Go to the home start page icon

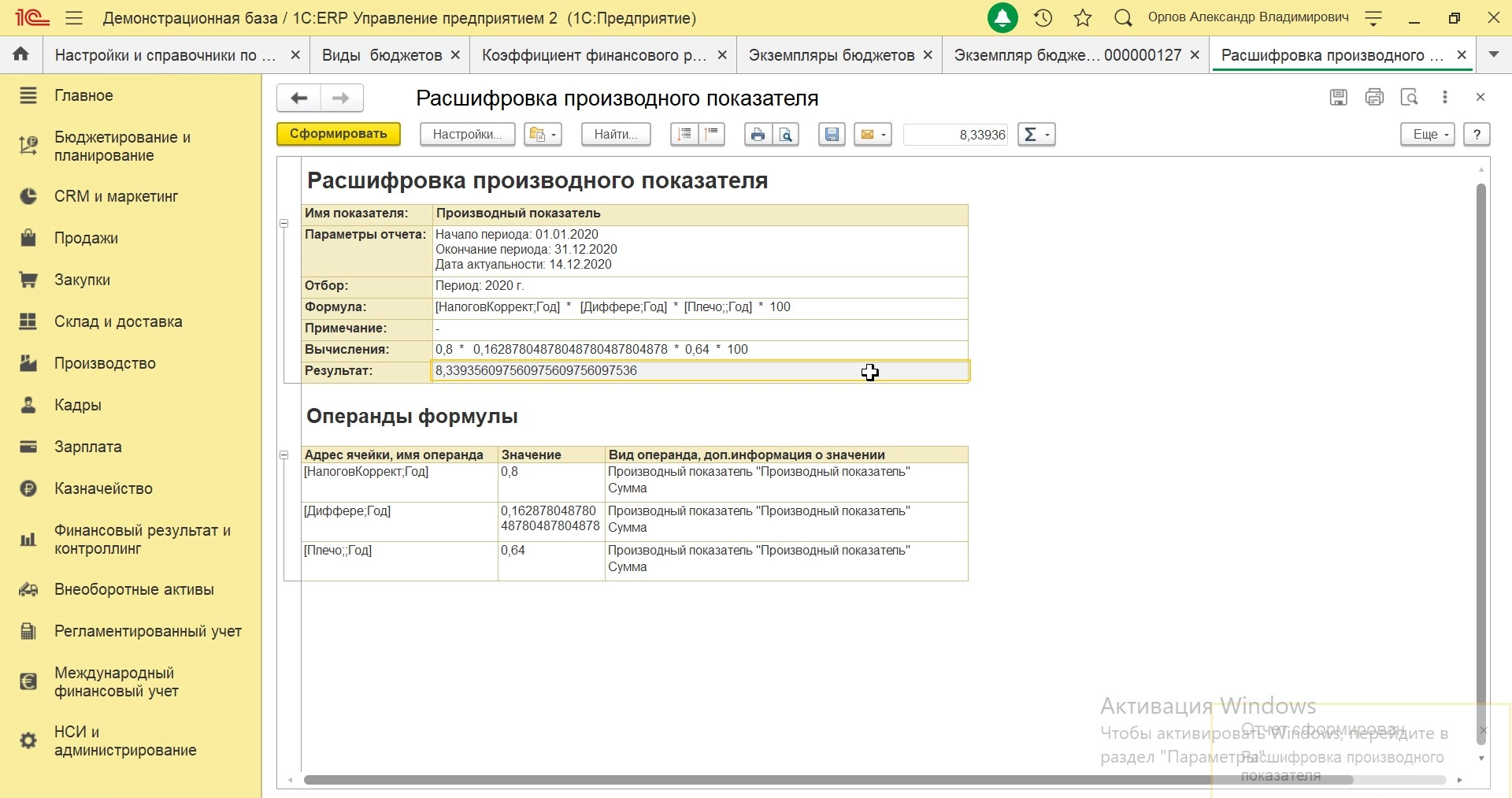click(21, 54)
